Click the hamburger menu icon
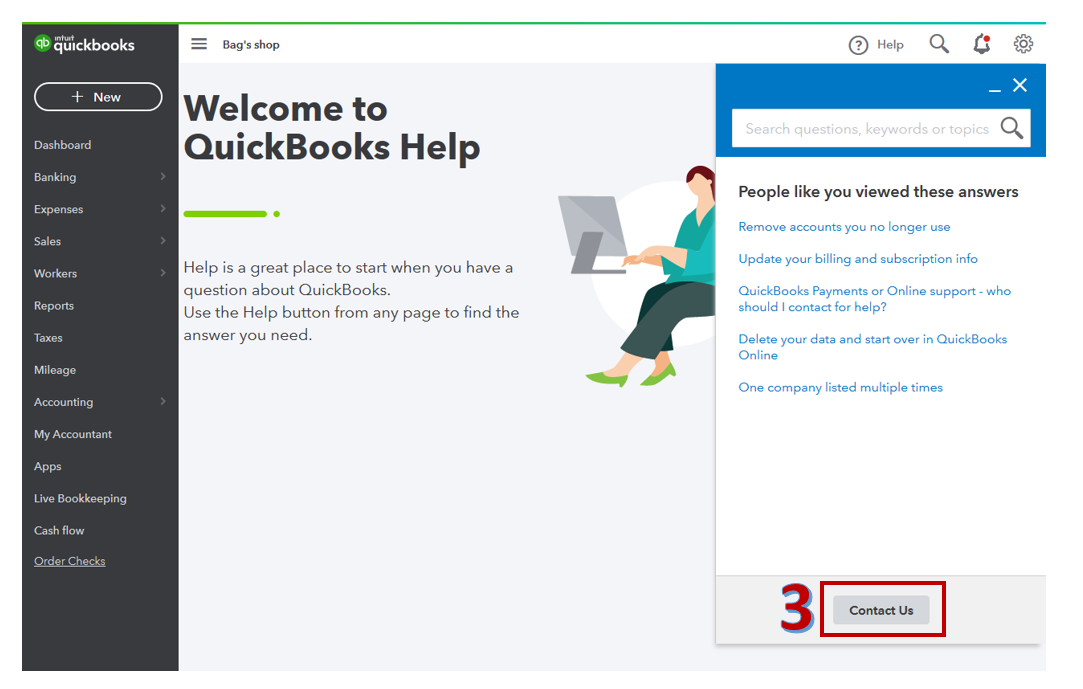Image resolution: width=1083 pixels, height=689 pixels. (199, 44)
